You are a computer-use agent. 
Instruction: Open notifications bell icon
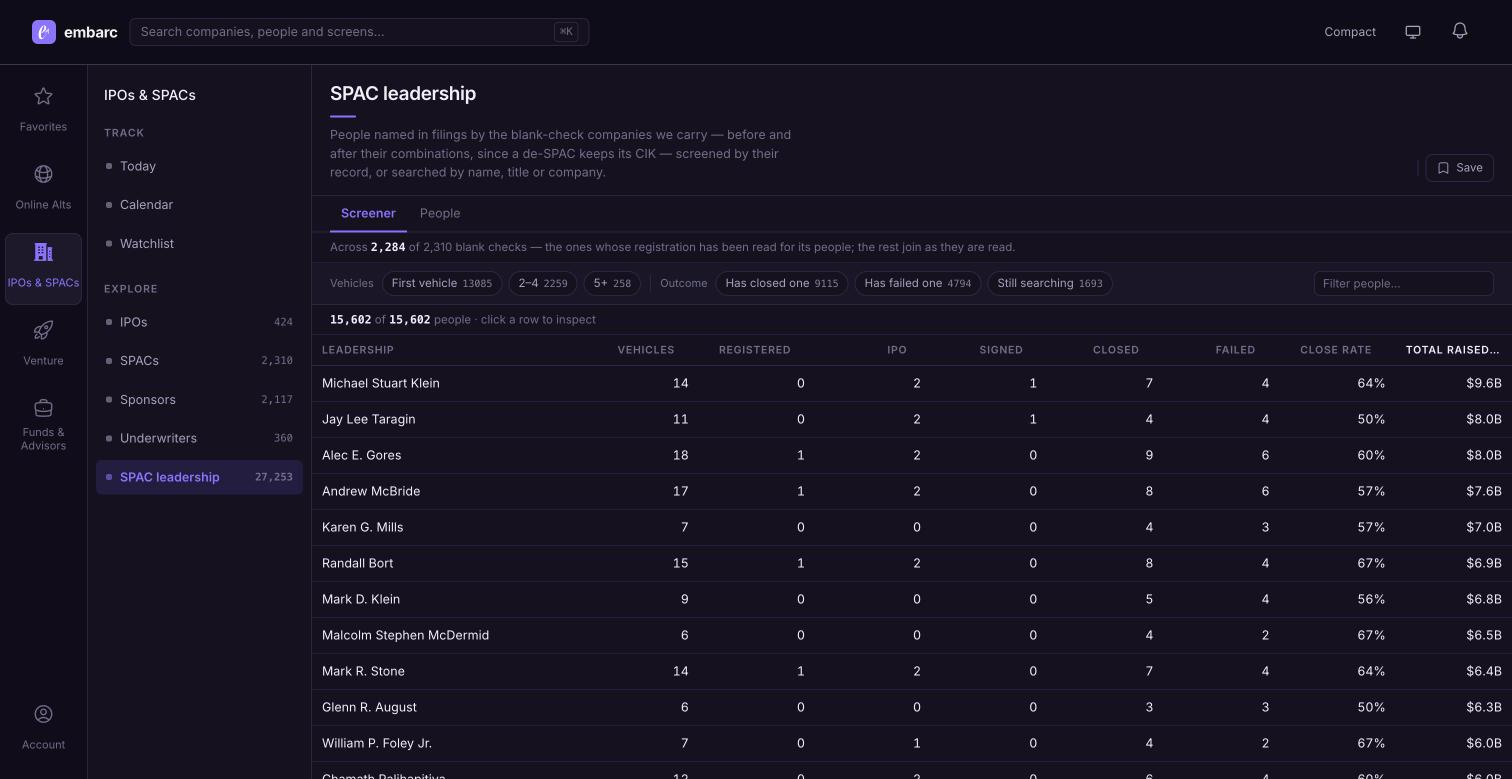point(1460,32)
